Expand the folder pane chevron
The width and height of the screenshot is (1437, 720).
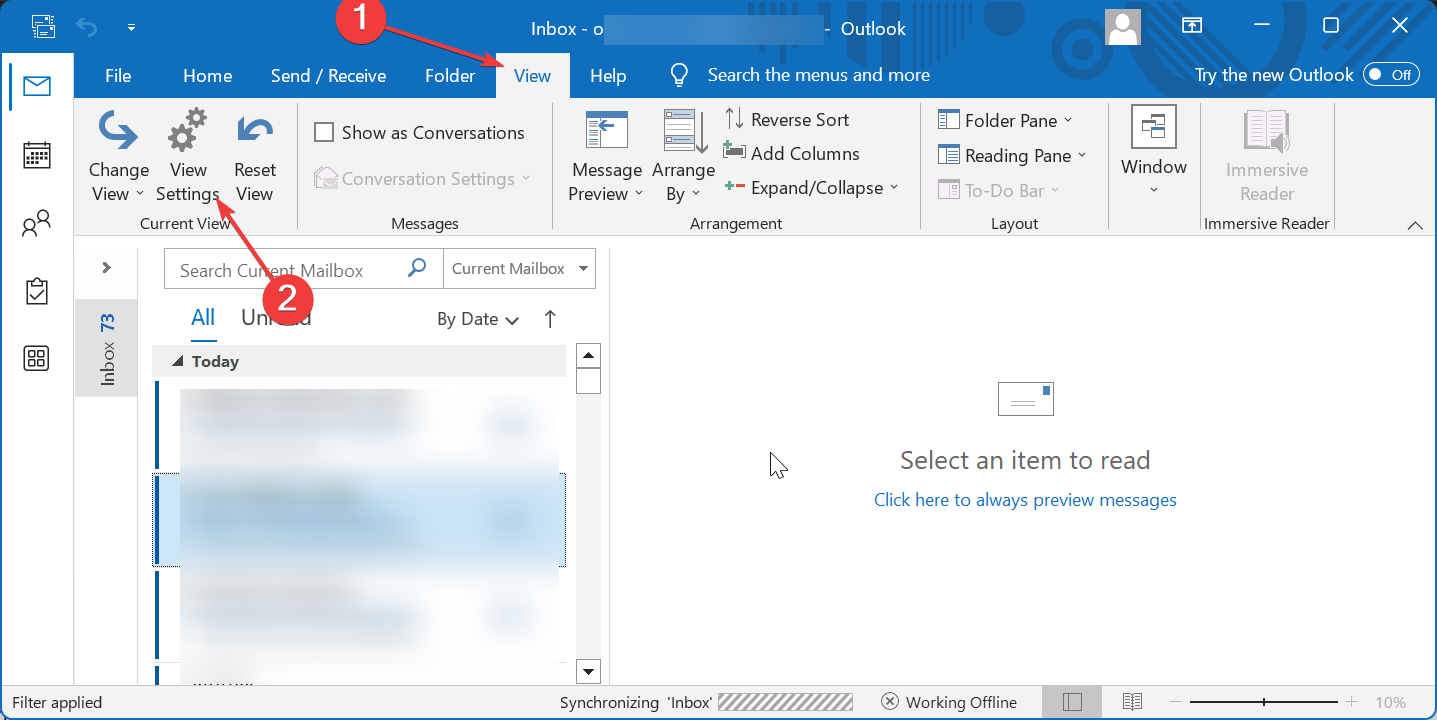(x=106, y=268)
